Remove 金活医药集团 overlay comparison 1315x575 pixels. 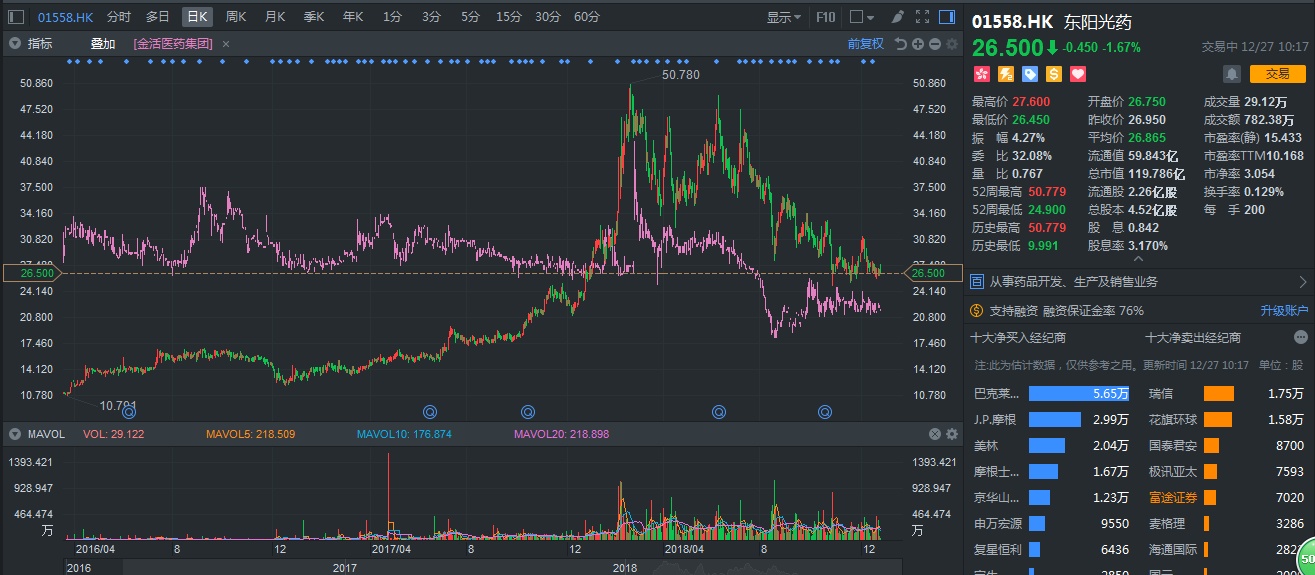pos(226,44)
